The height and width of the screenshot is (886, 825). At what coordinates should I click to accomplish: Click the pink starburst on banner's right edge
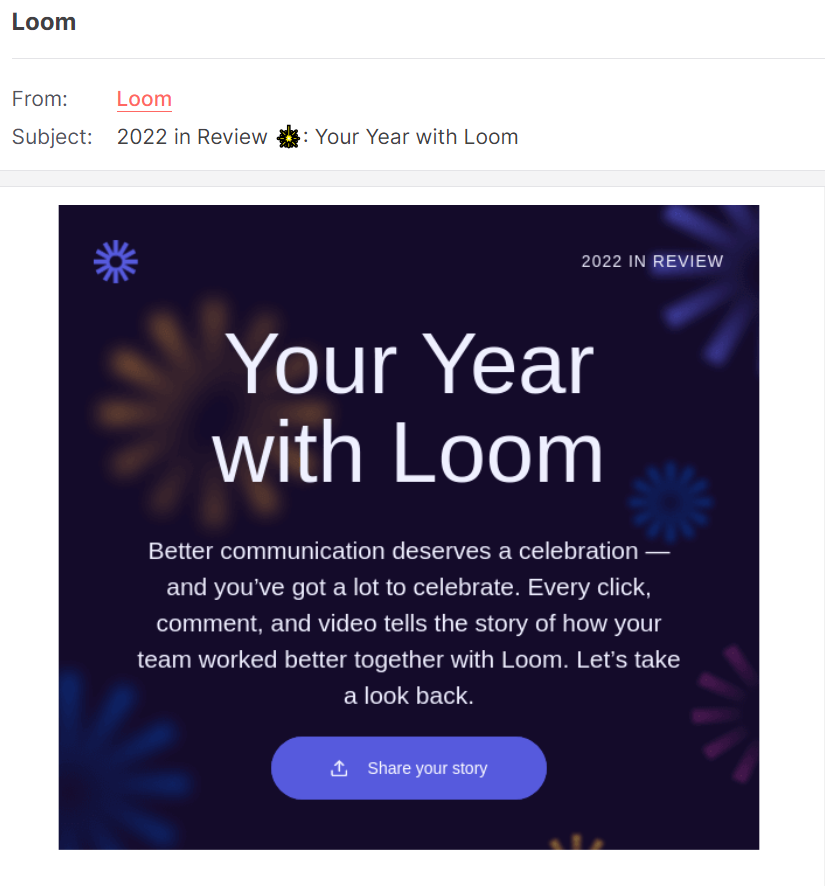[x=728, y=710]
